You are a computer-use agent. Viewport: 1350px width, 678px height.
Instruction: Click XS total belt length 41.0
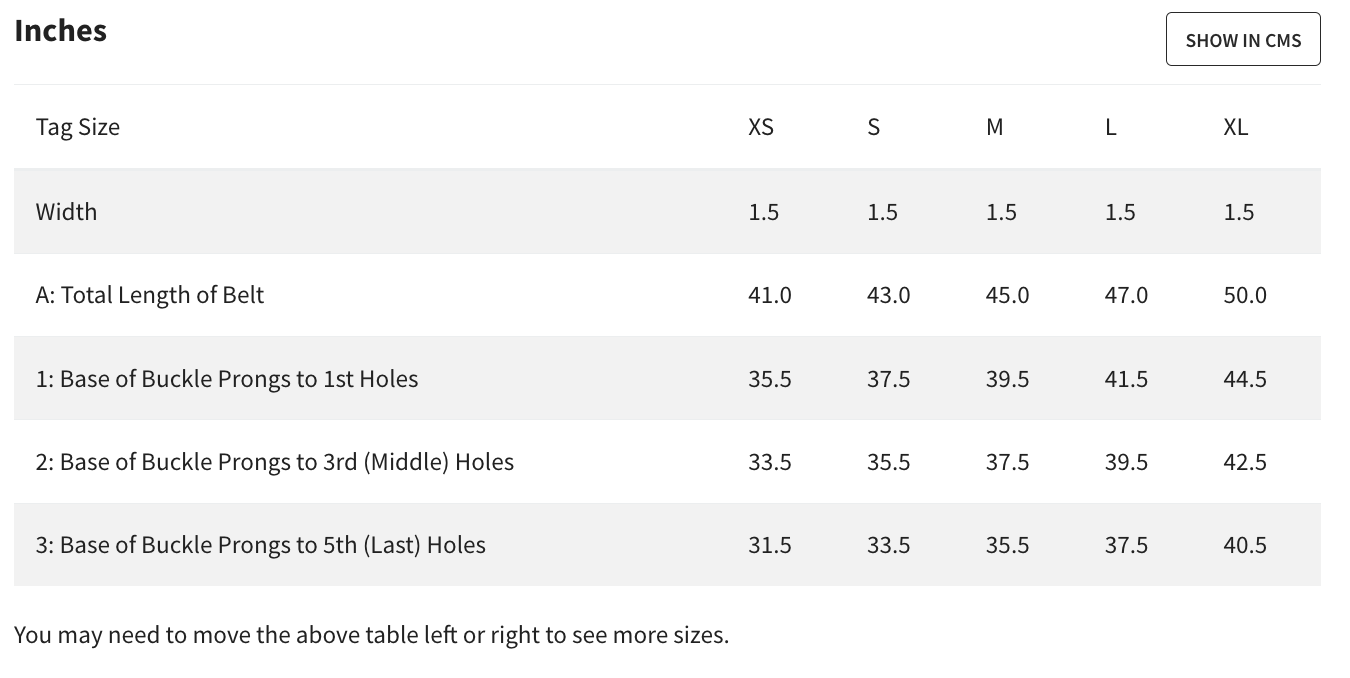tap(770, 295)
